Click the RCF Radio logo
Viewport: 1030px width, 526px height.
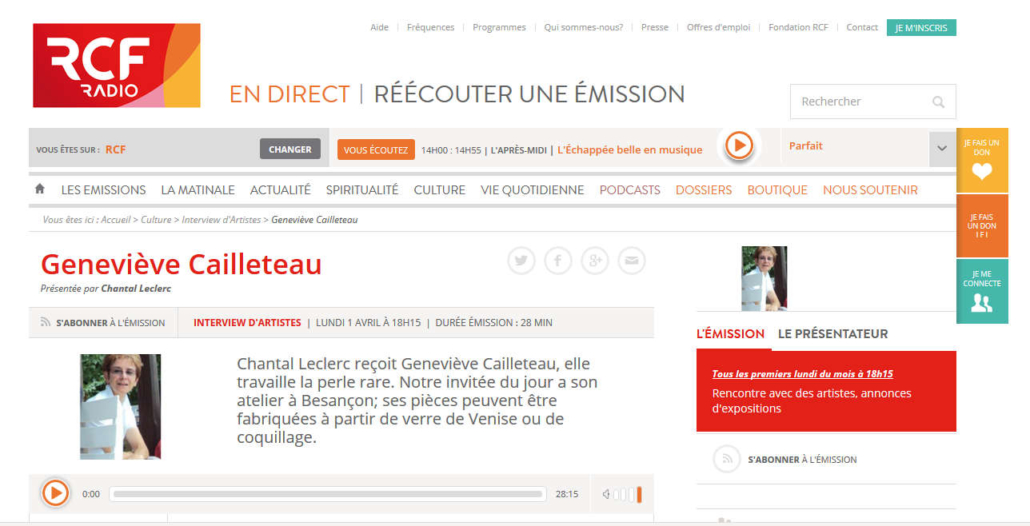tap(117, 66)
